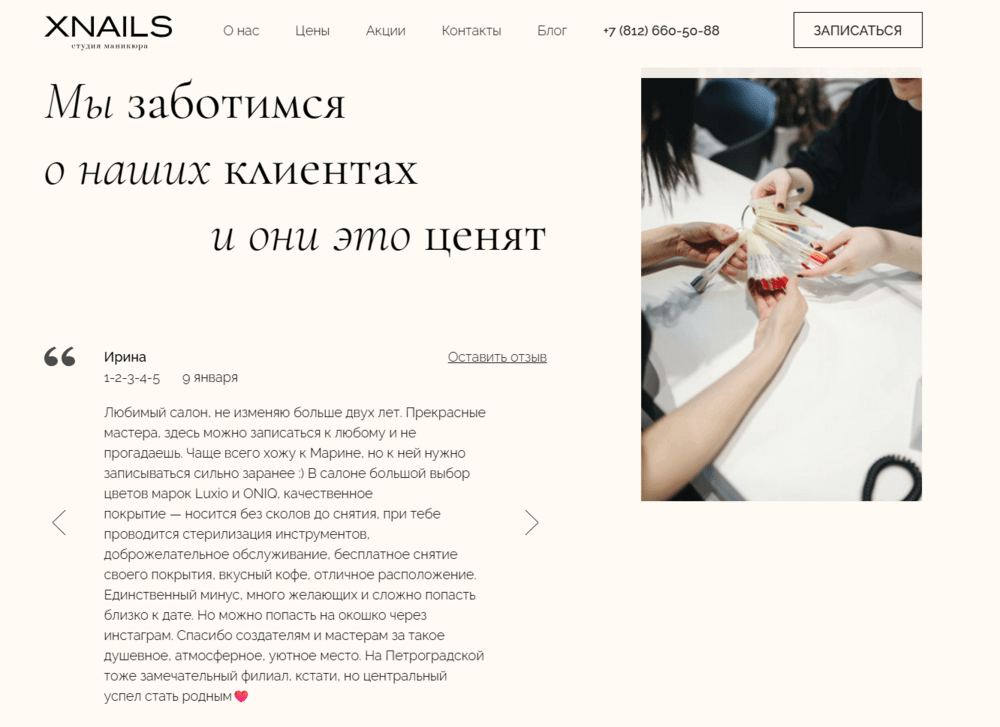Click the 9 января review date
The image size is (1000, 727).
(x=210, y=378)
